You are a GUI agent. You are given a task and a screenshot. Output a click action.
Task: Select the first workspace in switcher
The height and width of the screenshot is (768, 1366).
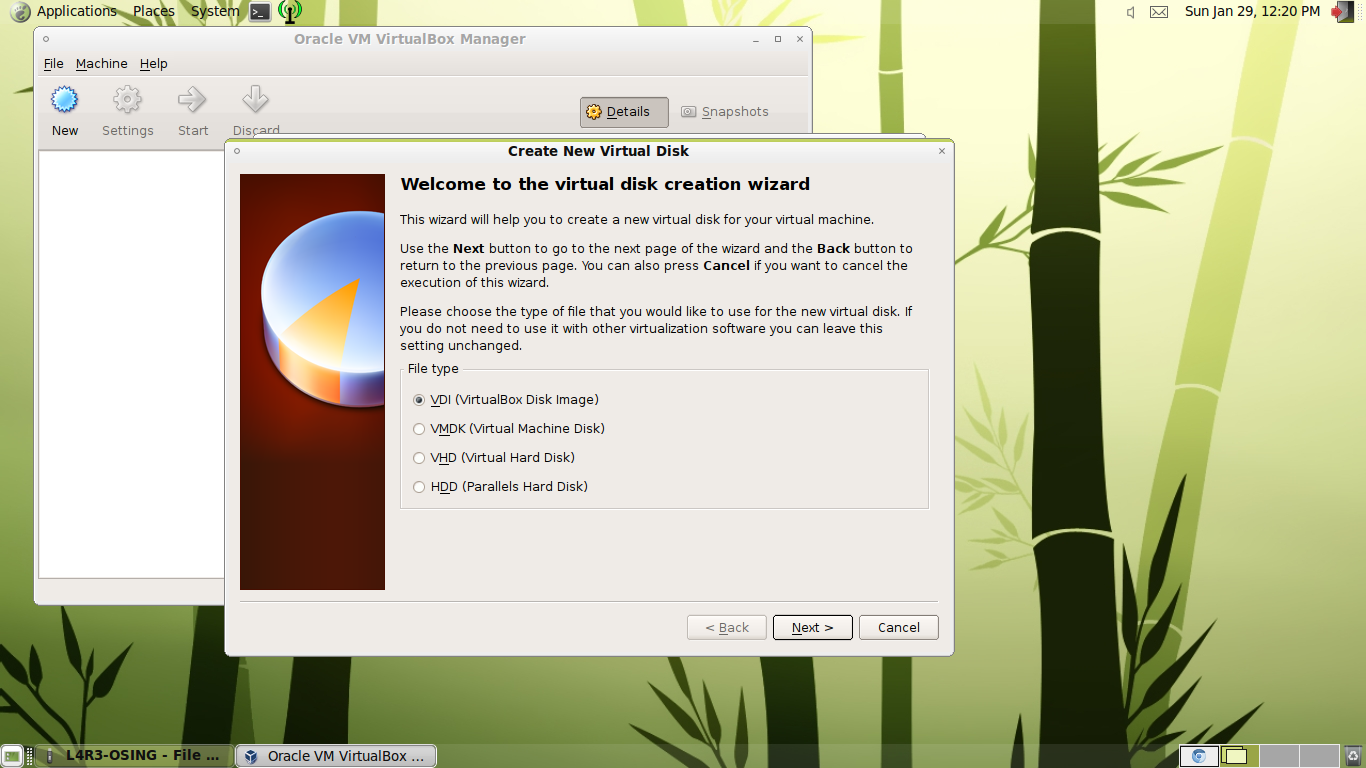[x=1199, y=756]
